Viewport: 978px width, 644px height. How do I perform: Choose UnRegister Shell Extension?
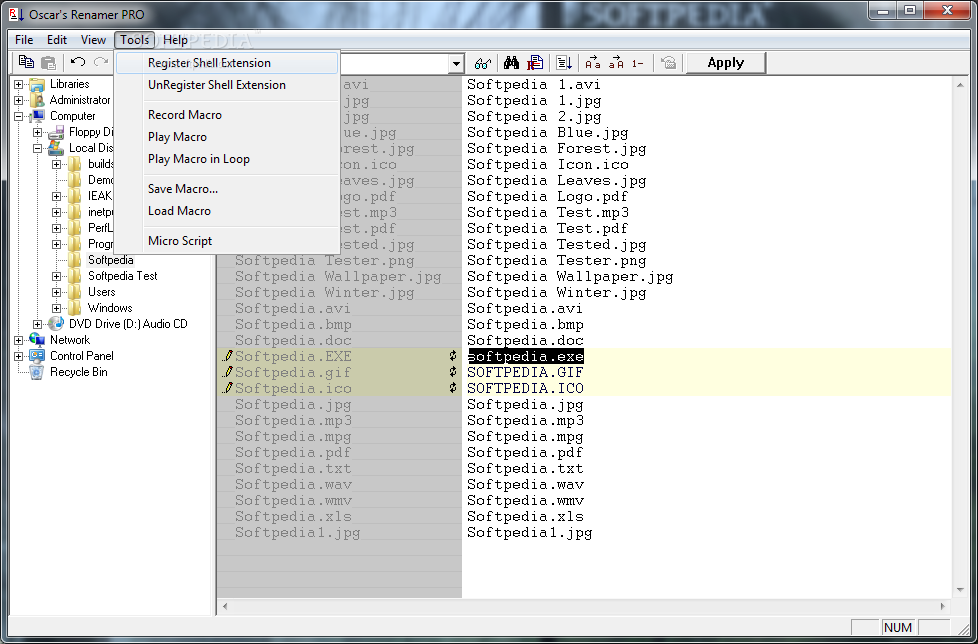tap(227, 85)
